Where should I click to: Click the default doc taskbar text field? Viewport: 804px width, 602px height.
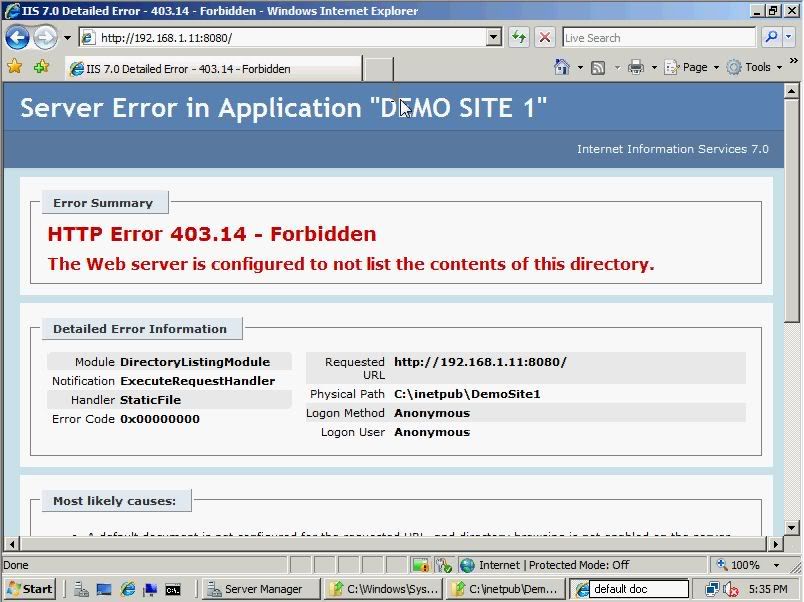[638, 589]
